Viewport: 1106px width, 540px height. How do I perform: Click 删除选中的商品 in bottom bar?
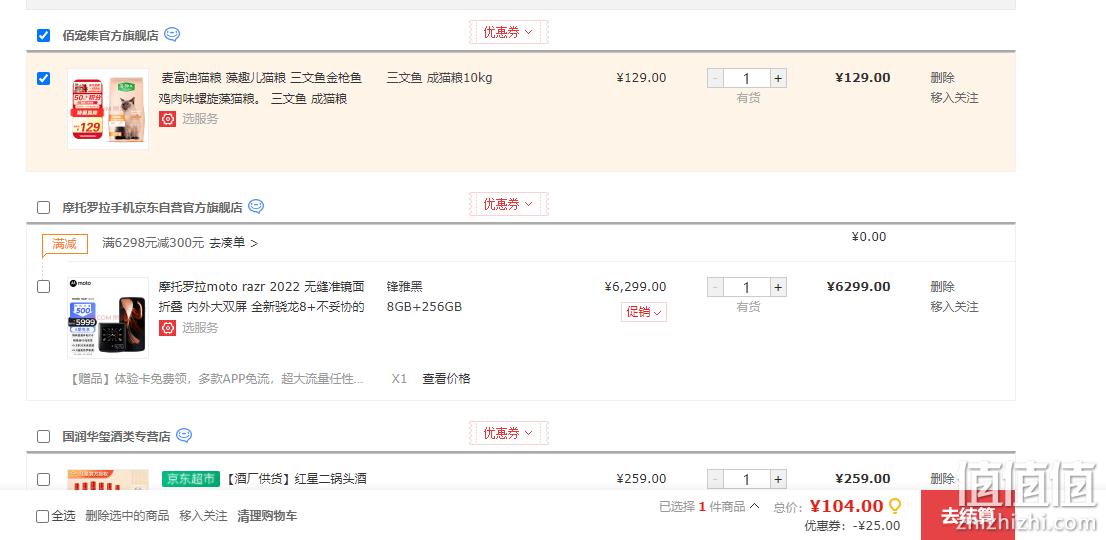(127, 515)
